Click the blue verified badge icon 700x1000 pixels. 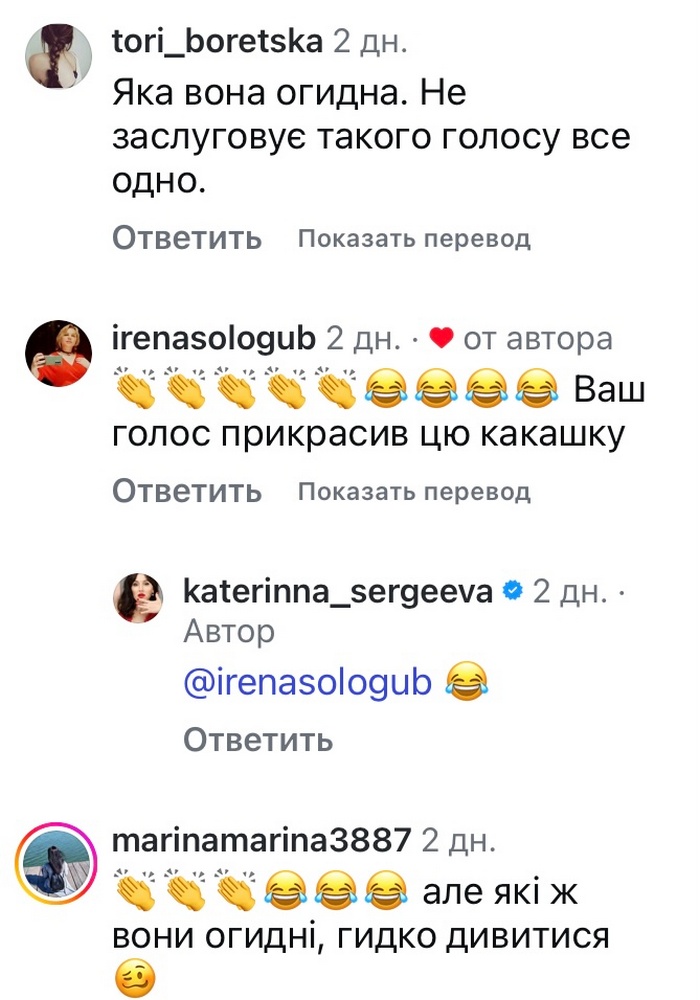[513, 592]
